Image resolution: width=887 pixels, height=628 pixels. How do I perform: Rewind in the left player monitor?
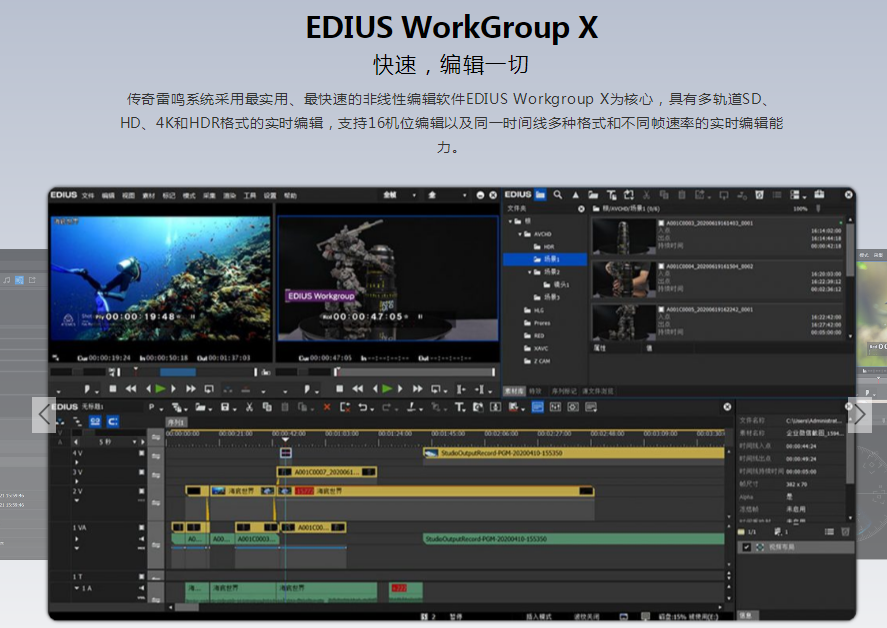pyautogui.click(x=131, y=389)
